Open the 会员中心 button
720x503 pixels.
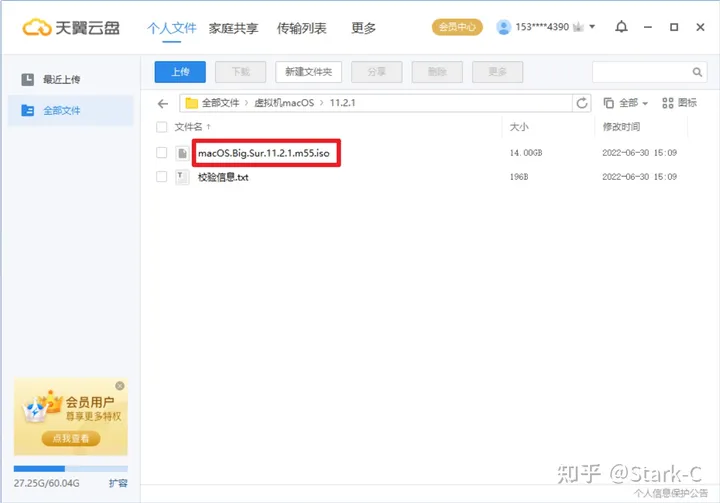click(x=457, y=27)
